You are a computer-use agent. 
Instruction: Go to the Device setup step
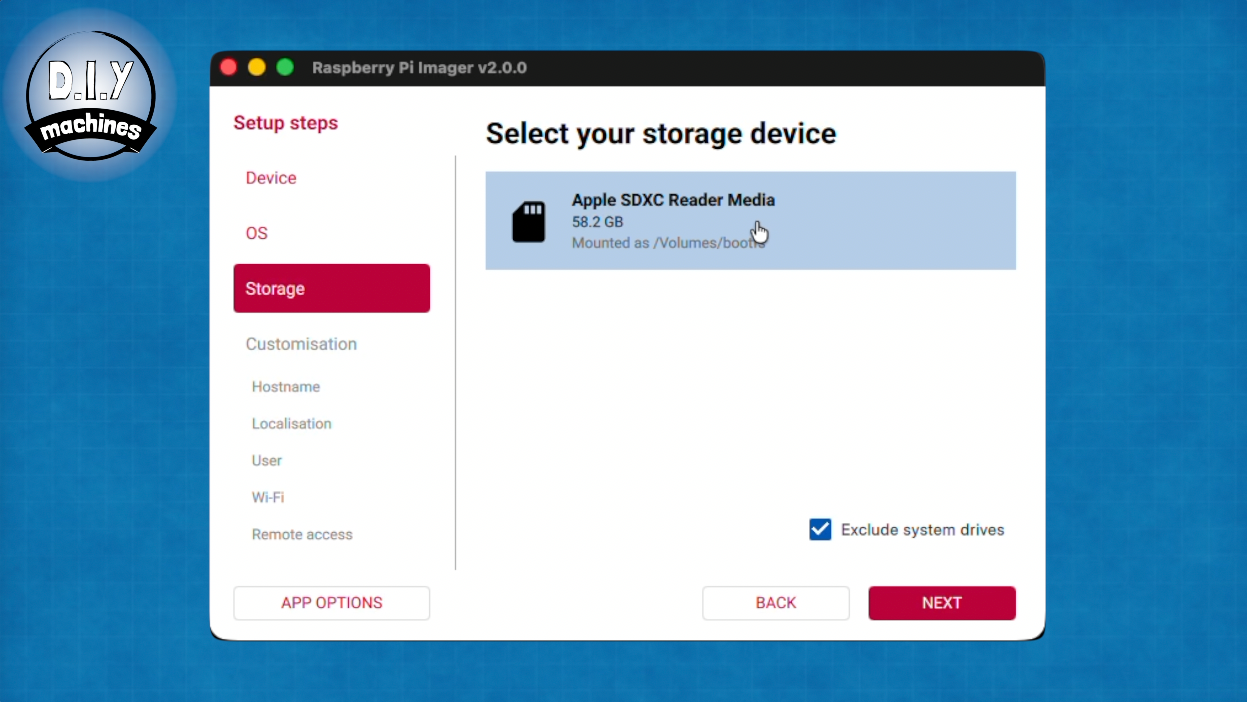(271, 178)
